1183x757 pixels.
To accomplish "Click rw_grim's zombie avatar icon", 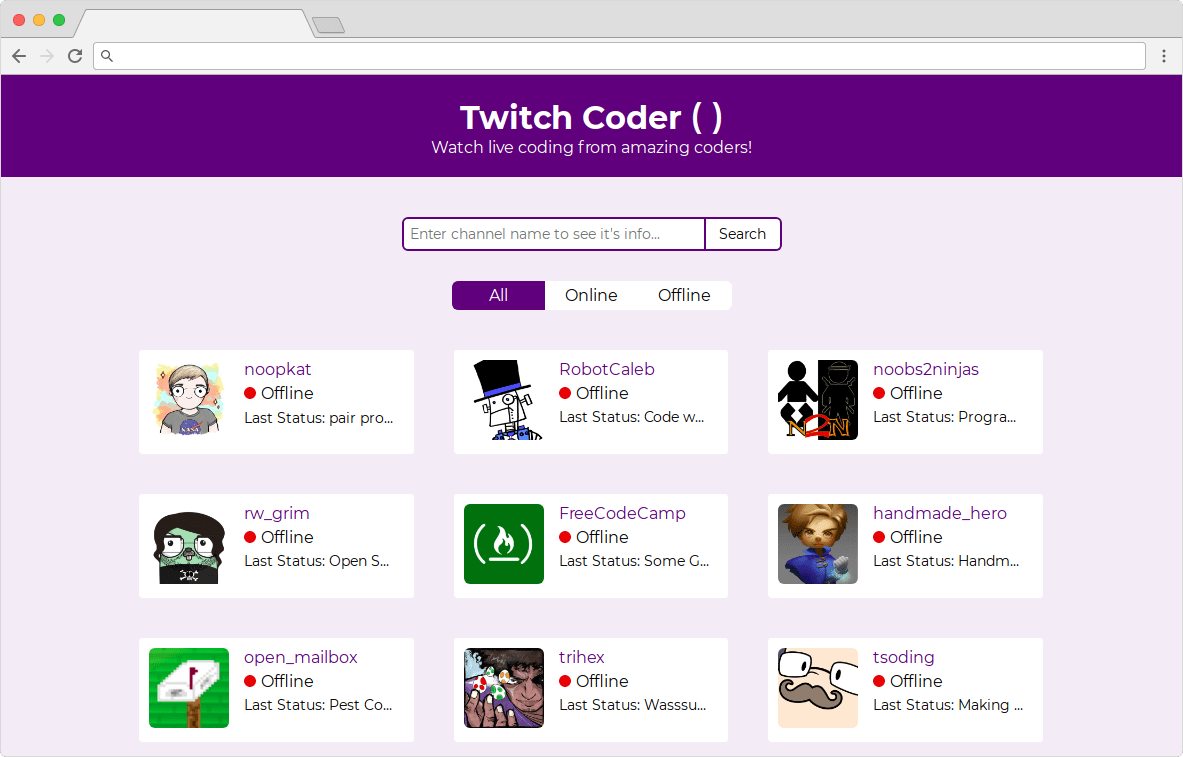I will [x=188, y=544].
